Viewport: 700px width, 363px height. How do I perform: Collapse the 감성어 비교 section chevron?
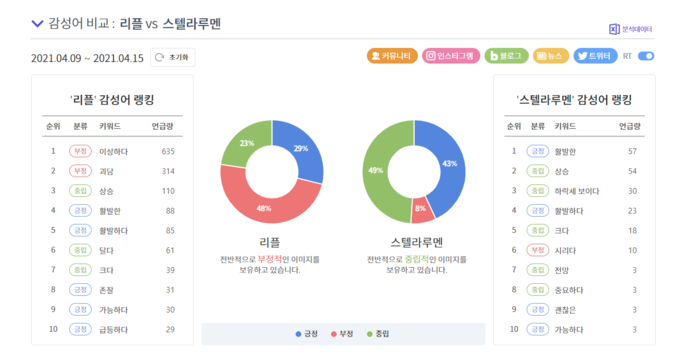click(37, 24)
